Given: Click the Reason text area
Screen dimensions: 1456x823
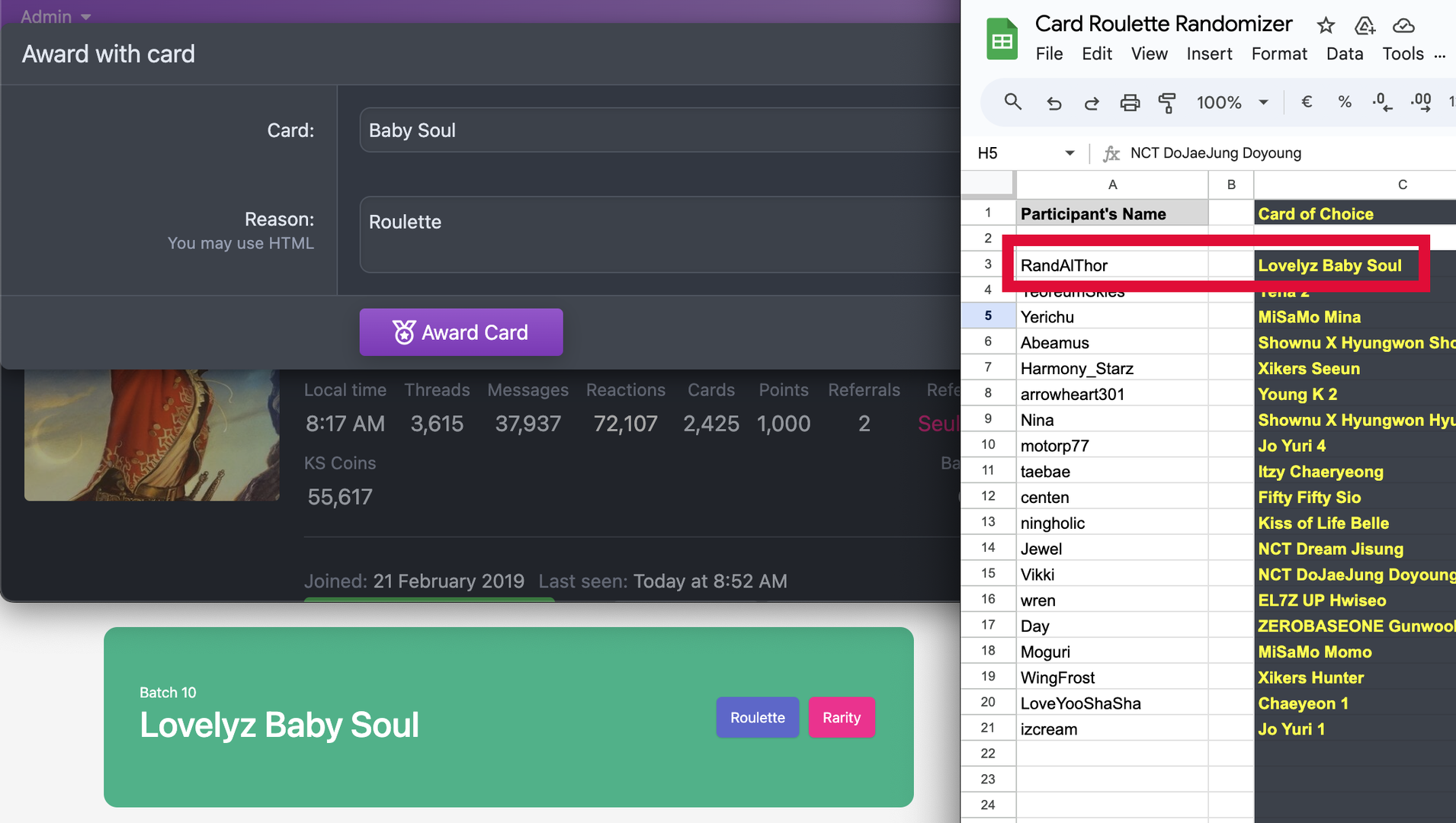Looking at the screenshot, I should tap(659, 235).
